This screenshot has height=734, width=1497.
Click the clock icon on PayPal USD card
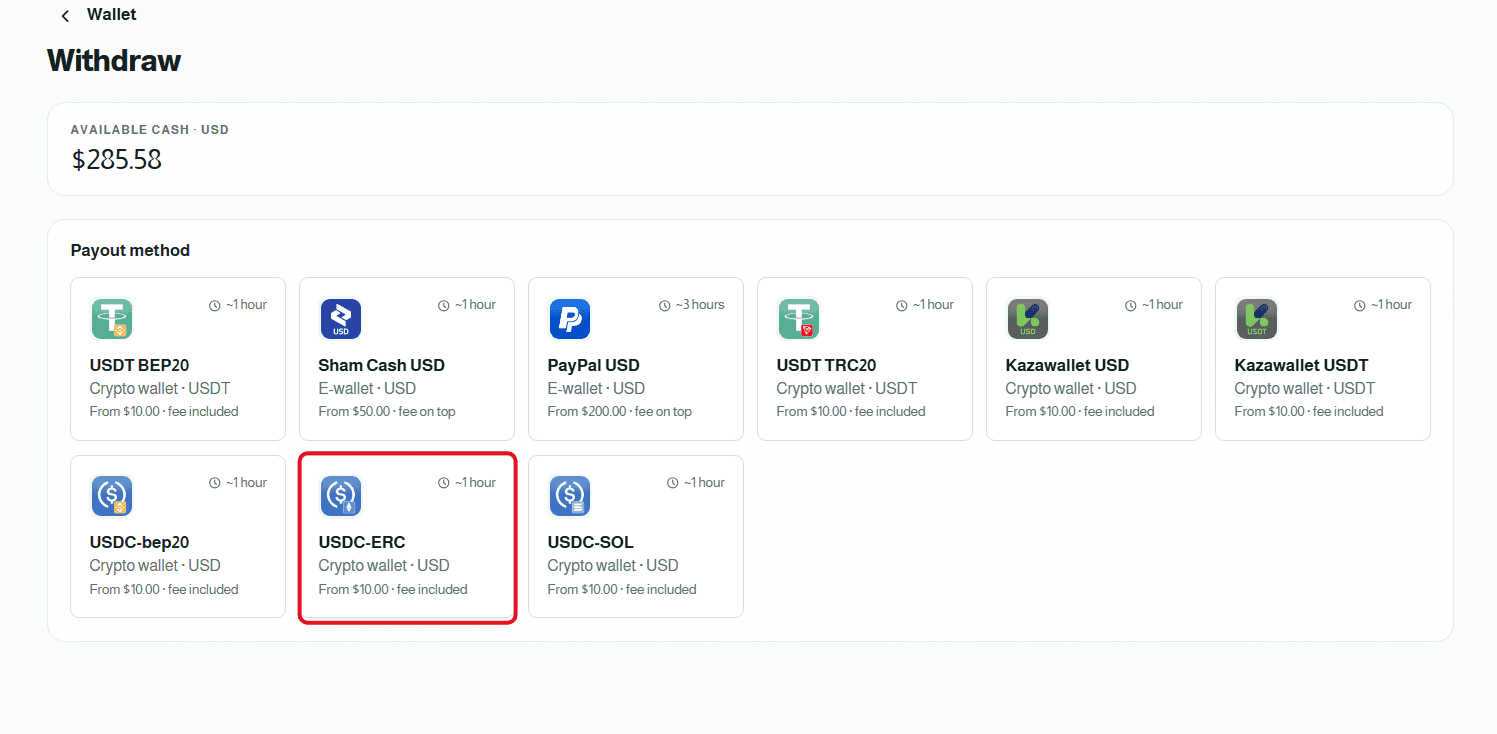pos(665,305)
